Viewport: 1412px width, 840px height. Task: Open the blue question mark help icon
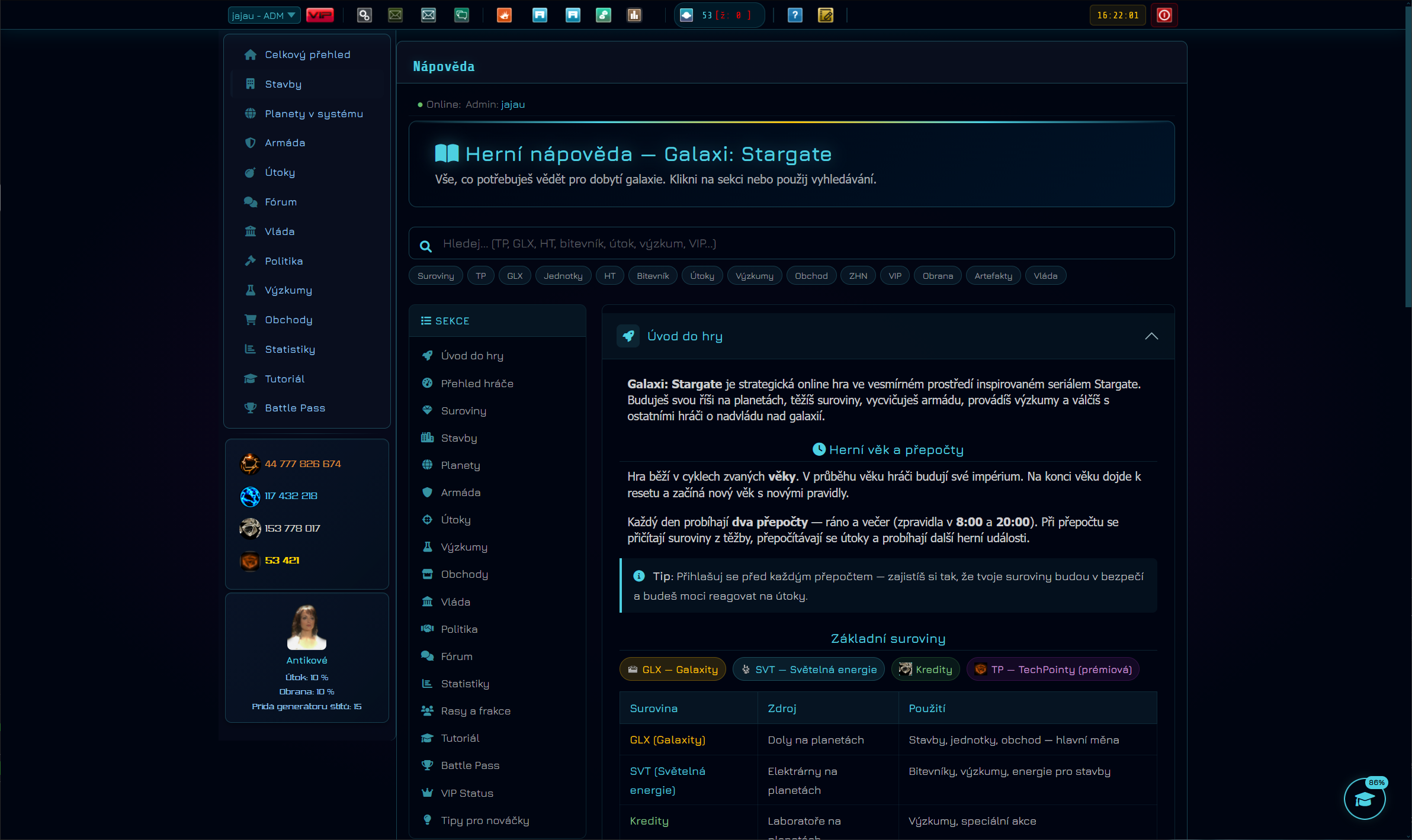(x=795, y=15)
